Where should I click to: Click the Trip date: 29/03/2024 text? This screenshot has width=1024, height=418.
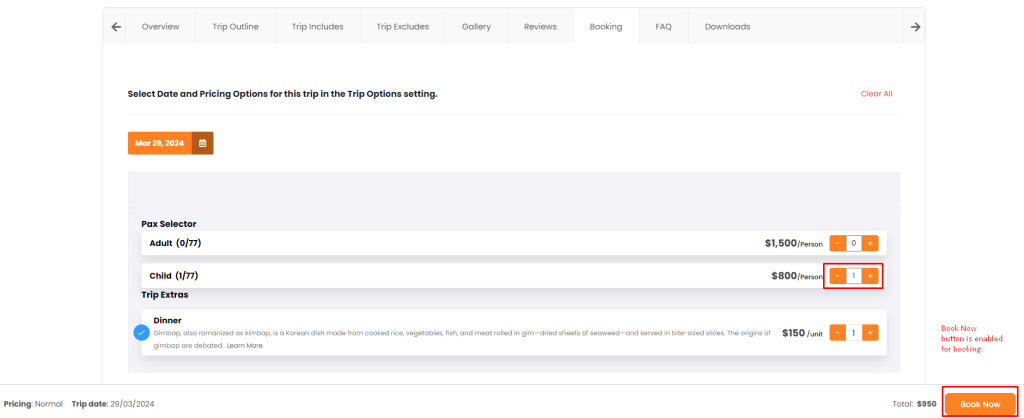pos(113,404)
